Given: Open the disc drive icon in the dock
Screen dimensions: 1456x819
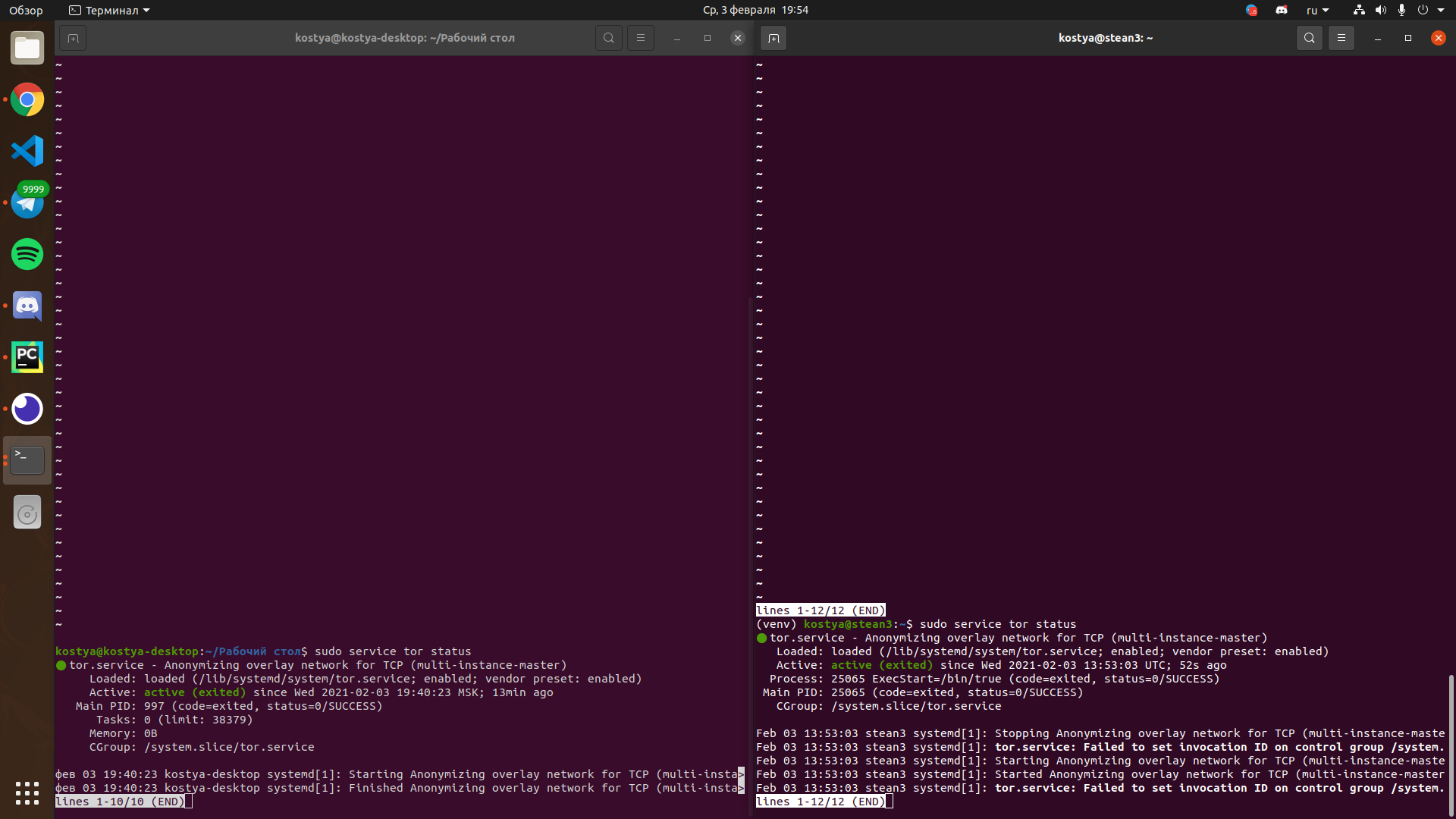Looking at the screenshot, I should (27, 513).
